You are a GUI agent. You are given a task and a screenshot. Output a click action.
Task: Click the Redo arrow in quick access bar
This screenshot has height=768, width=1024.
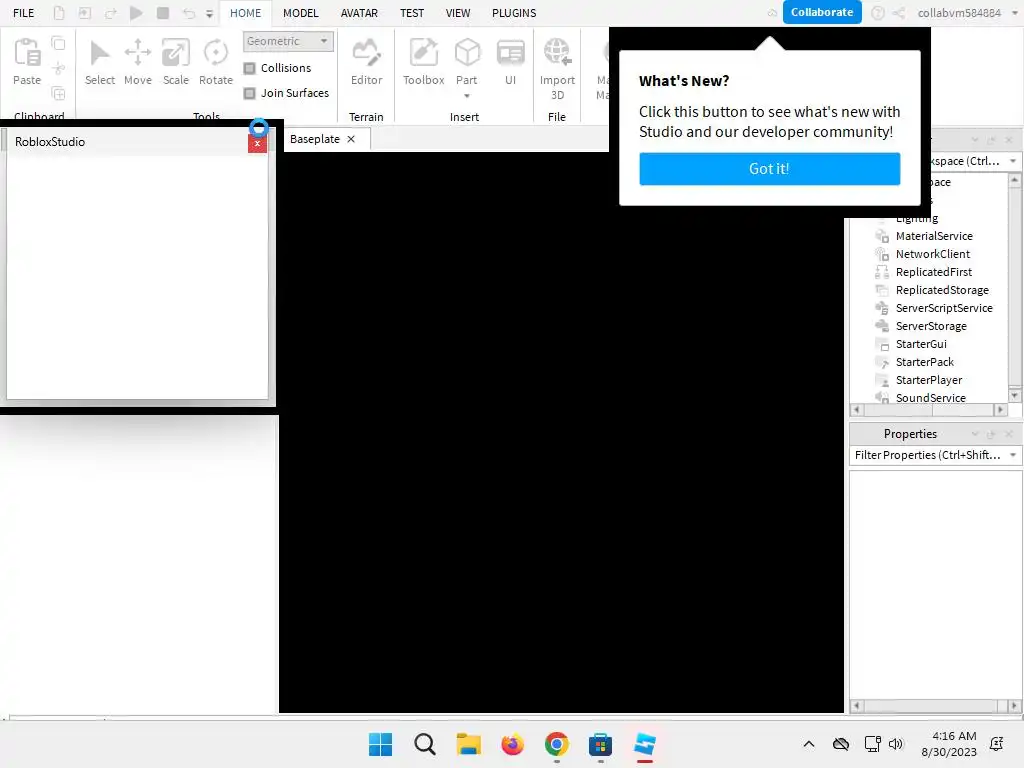click(x=110, y=12)
